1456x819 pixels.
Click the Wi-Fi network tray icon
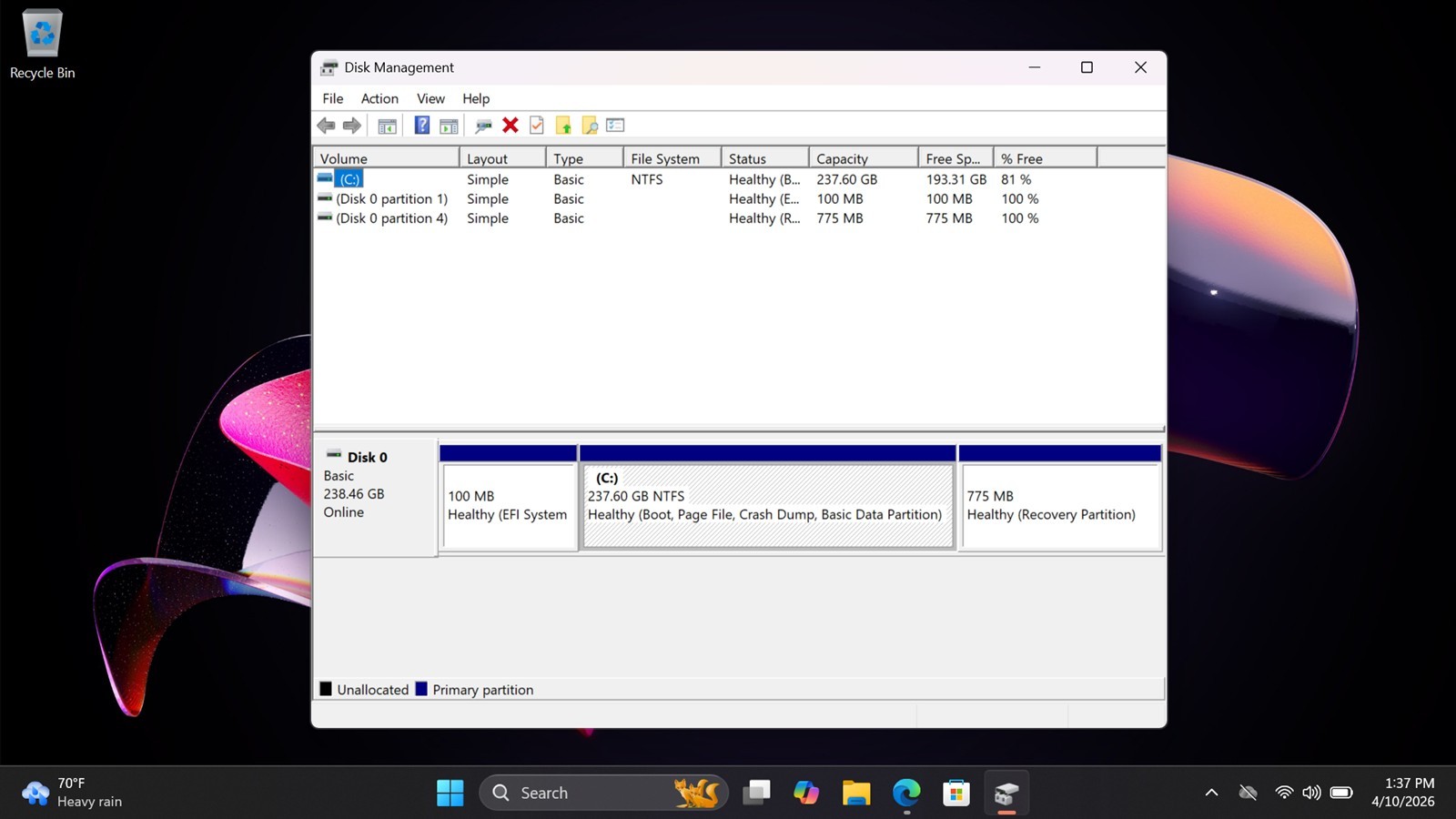coord(1284,793)
